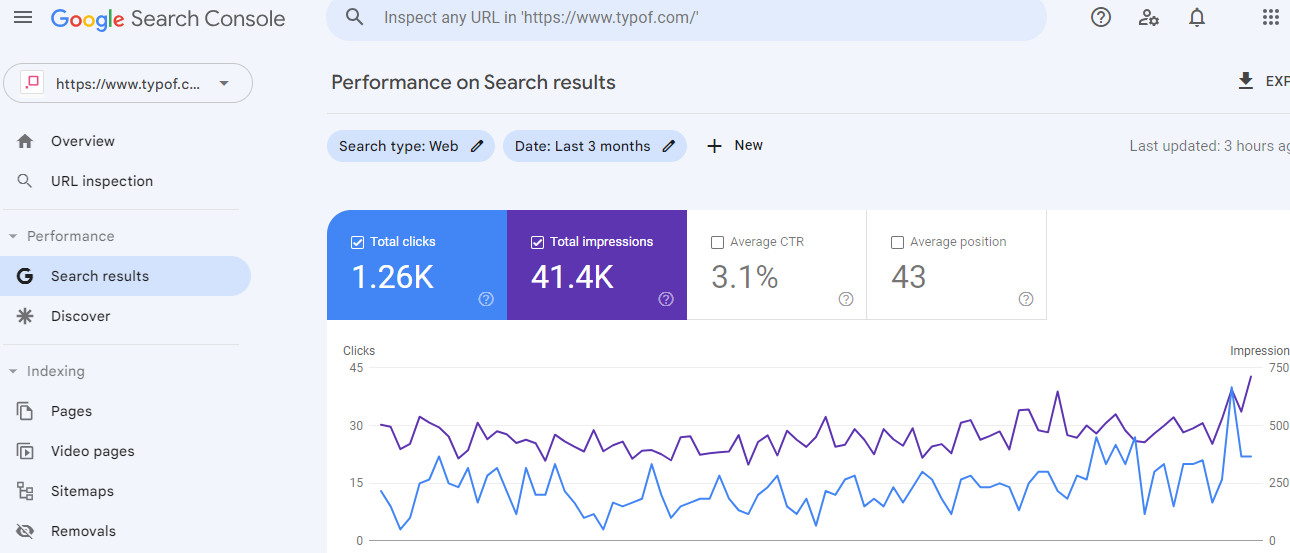Uncheck the Total impressions checkbox
The width and height of the screenshot is (1290, 553).
tap(537, 242)
